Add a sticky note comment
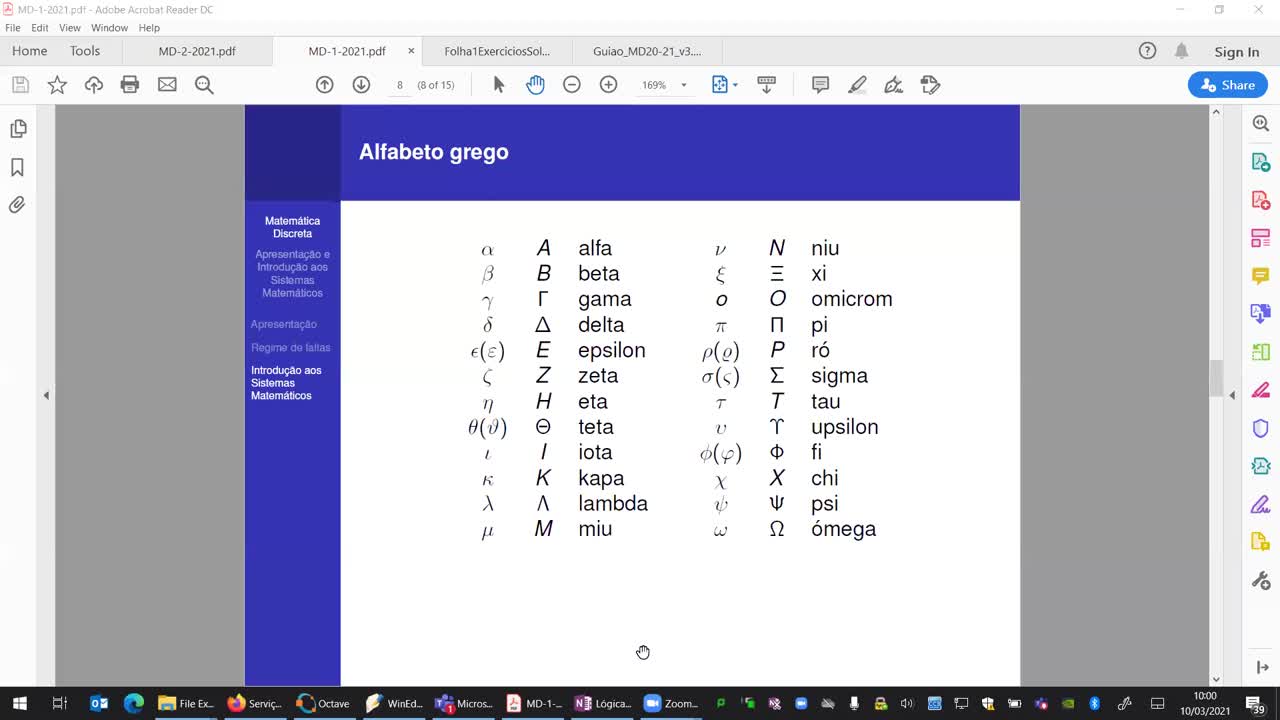This screenshot has width=1280, height=720. 820,85
